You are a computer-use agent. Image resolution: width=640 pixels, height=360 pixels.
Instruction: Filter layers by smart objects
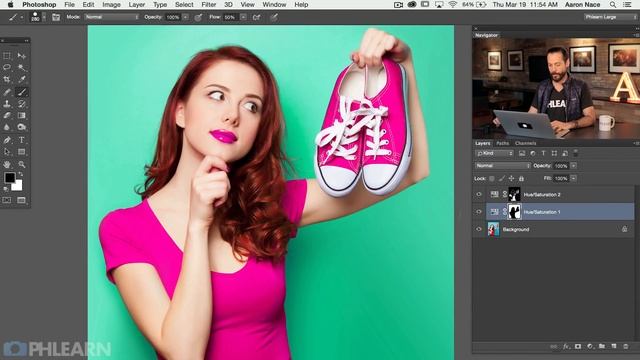(565, 153)
